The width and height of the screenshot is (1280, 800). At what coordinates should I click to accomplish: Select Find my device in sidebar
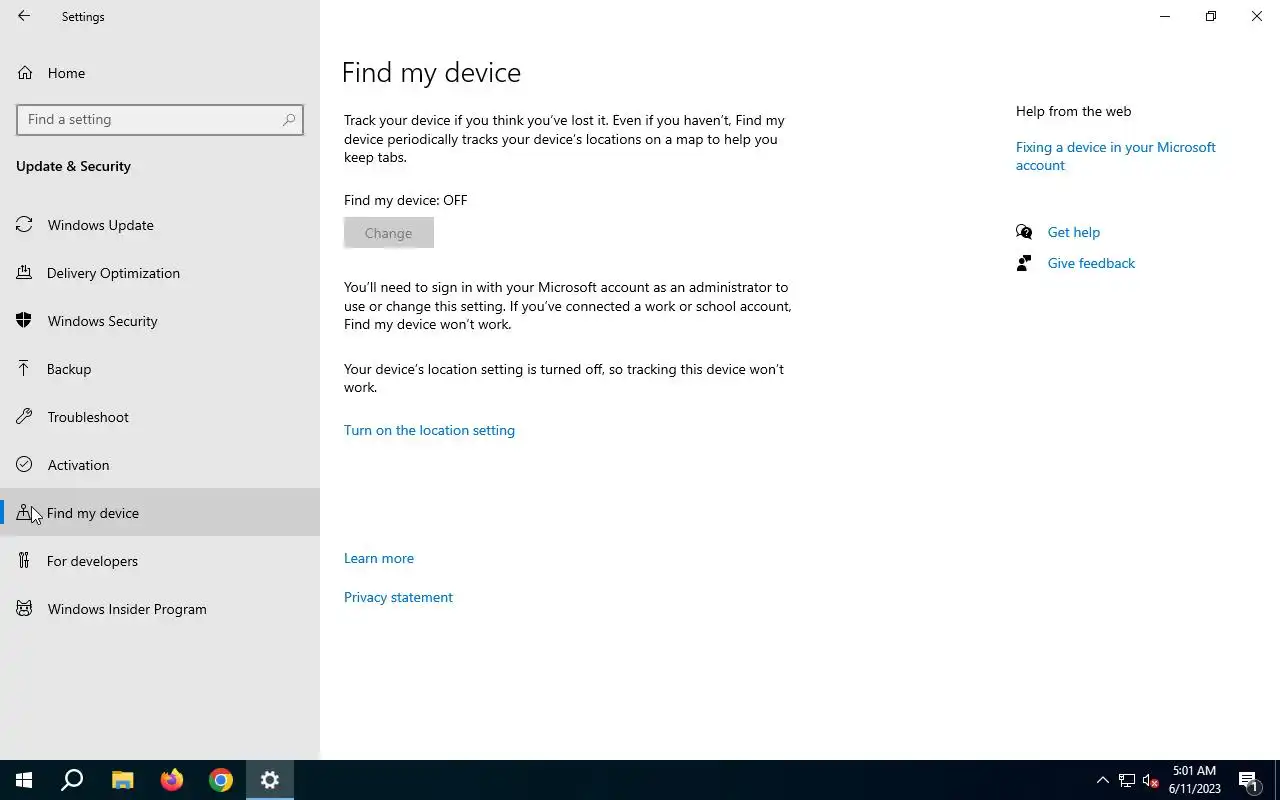(x=160, y=513)
